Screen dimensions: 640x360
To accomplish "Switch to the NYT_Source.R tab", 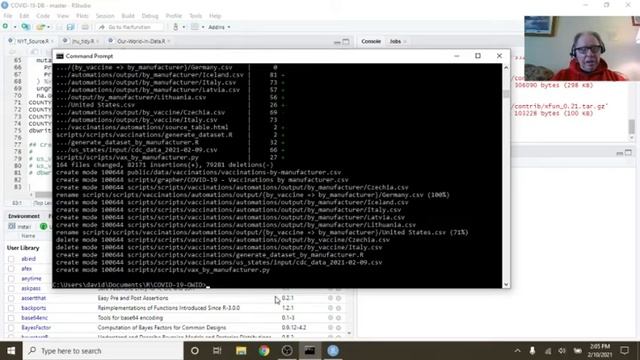I will [x=32, y=41].
